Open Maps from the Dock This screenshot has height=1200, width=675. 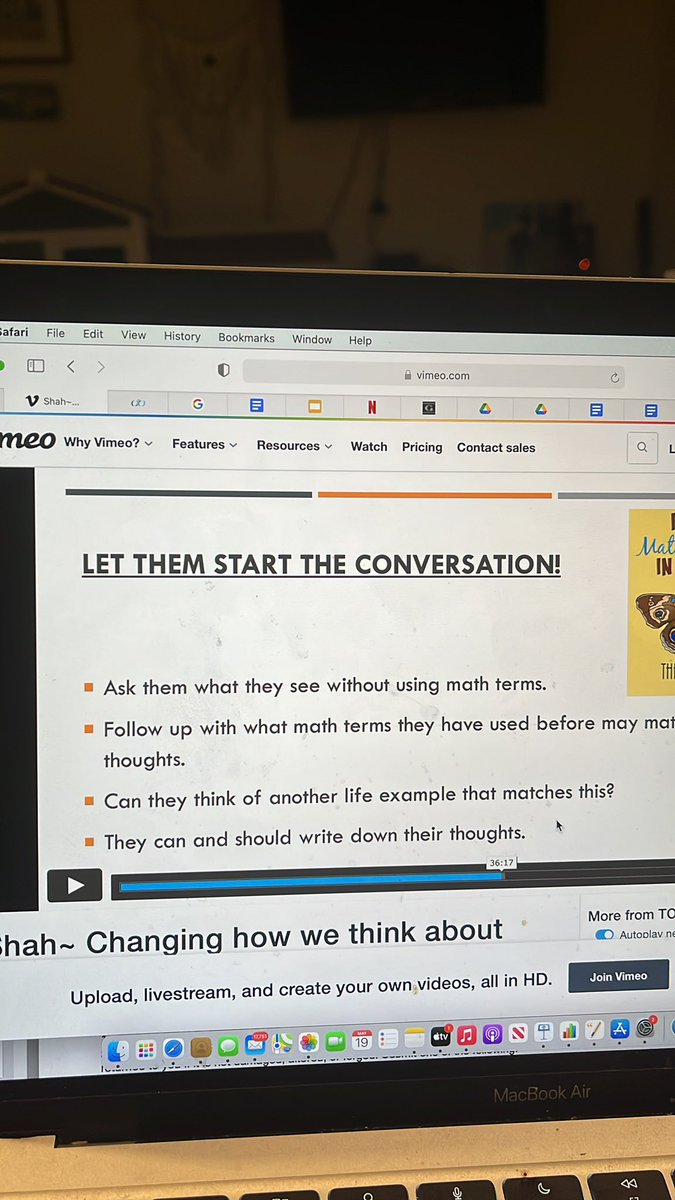(x=282, y=1044)
